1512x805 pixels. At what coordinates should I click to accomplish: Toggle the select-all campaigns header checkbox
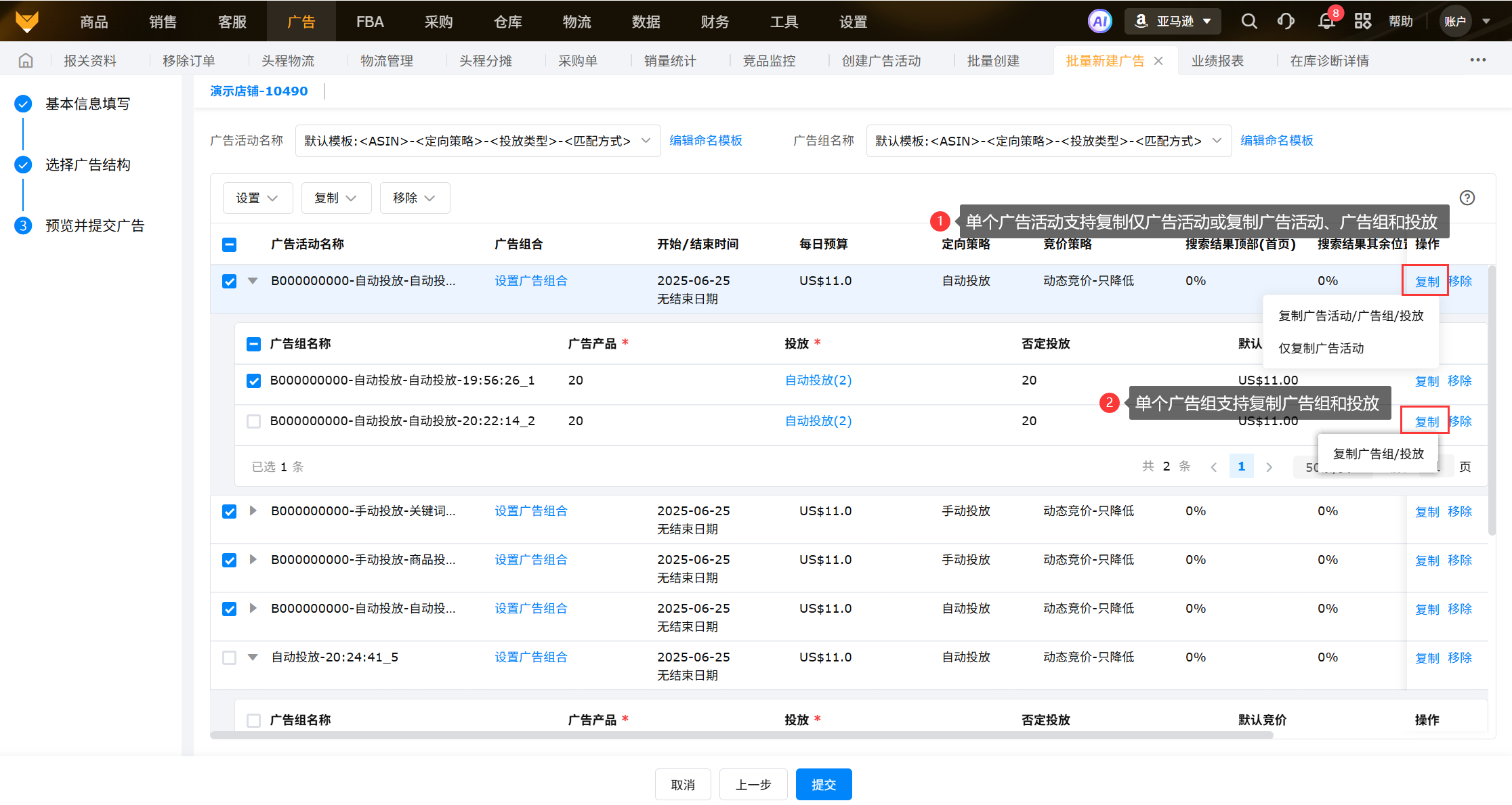[x=230, y=244]
